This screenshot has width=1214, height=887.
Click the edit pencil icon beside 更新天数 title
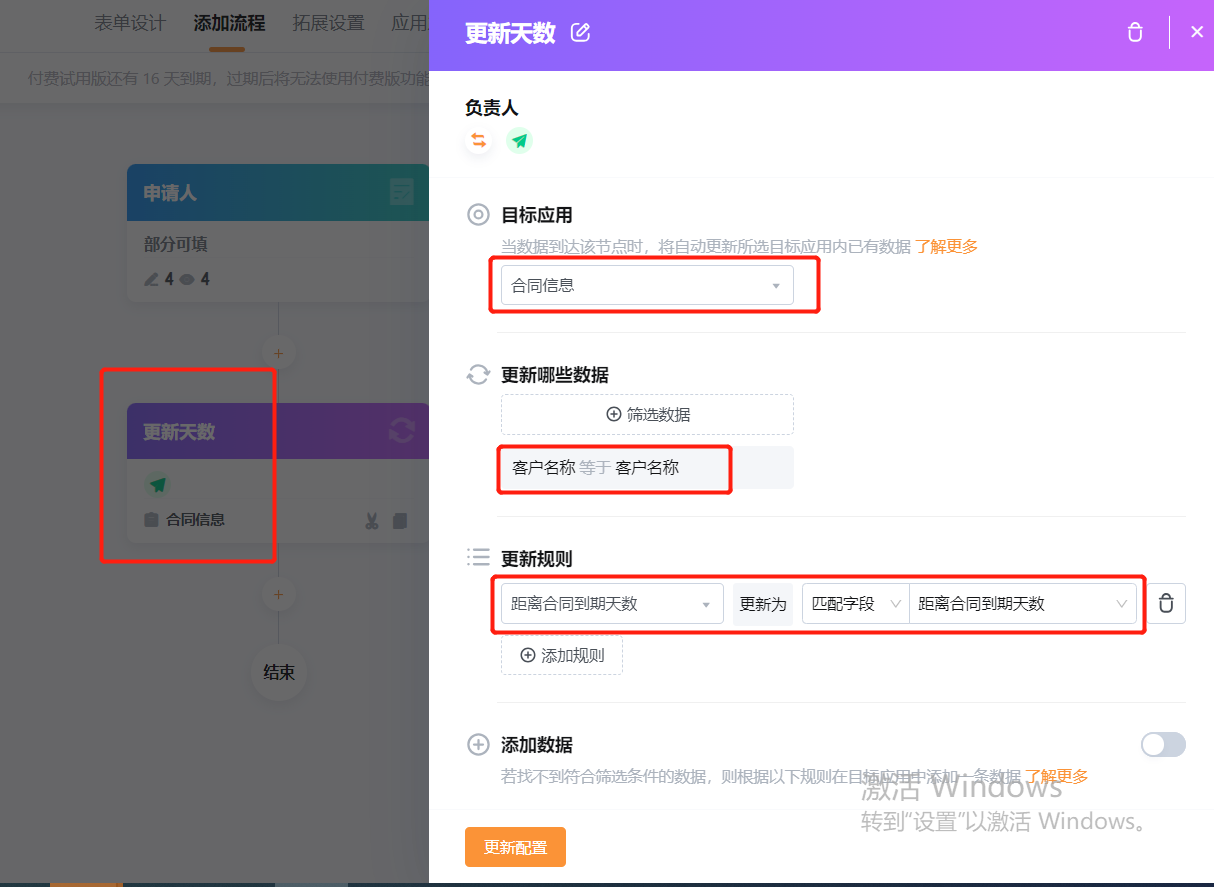pyautogui.click(x=580, y=33)
